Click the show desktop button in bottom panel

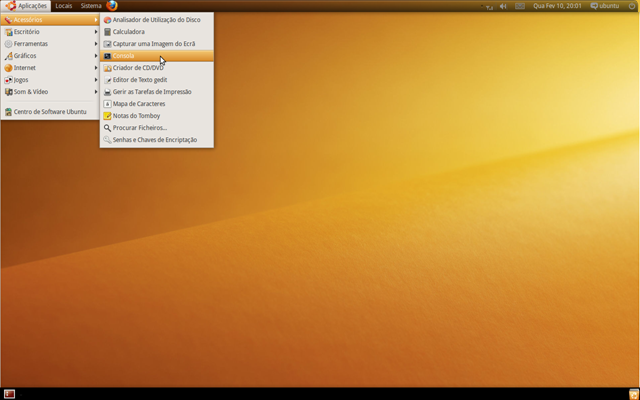[9, 394]
